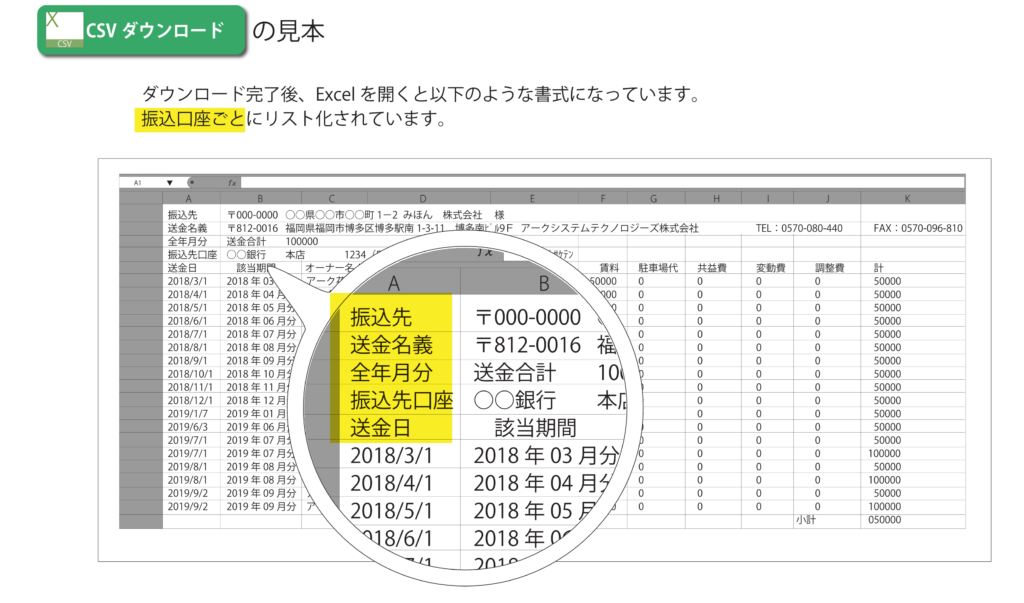Click the date cell "2019/6/3"

tap(187, 427)
